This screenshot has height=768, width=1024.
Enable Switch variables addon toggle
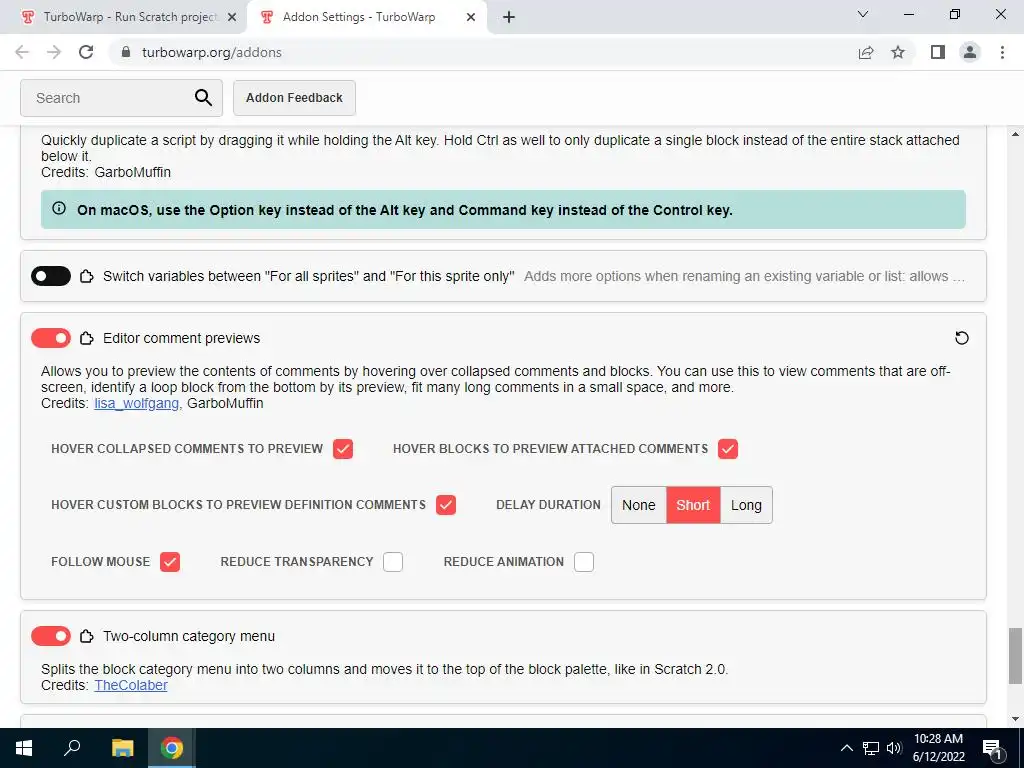click(51, 276)
